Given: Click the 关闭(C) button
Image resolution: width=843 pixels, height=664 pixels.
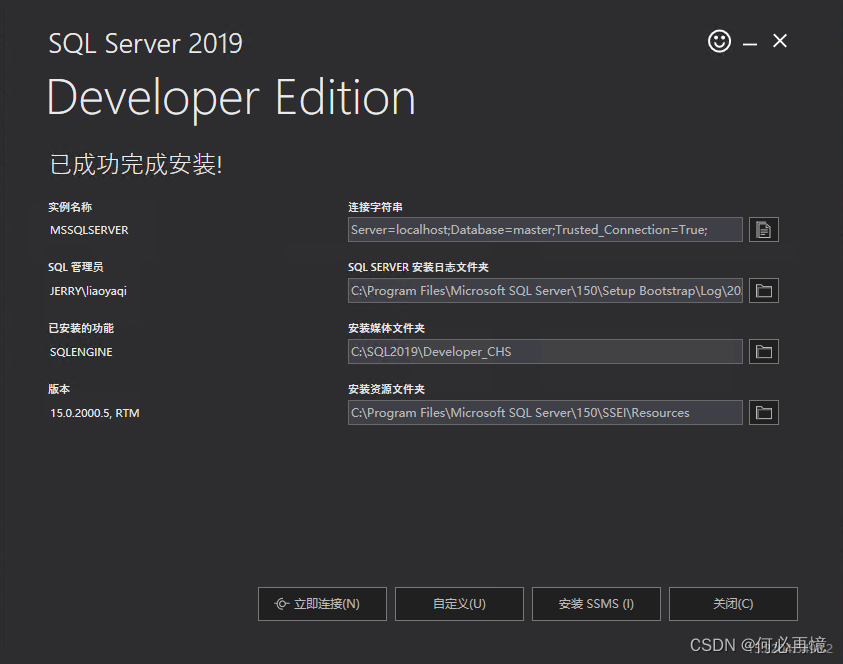Looking at the screenshot, I should pos(733,604).
